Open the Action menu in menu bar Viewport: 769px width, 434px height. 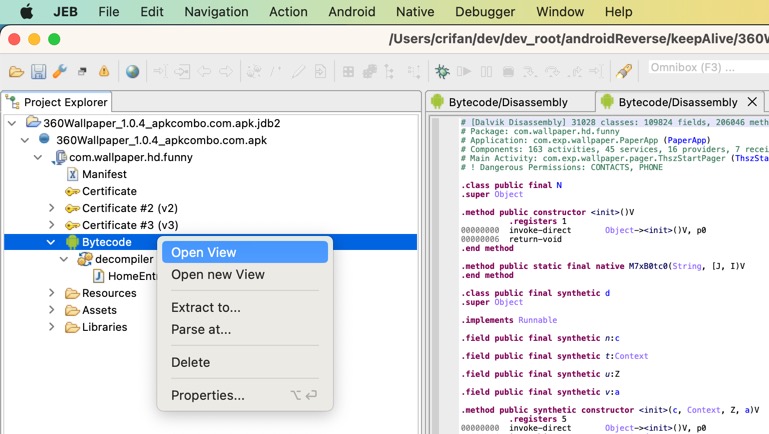288,12
